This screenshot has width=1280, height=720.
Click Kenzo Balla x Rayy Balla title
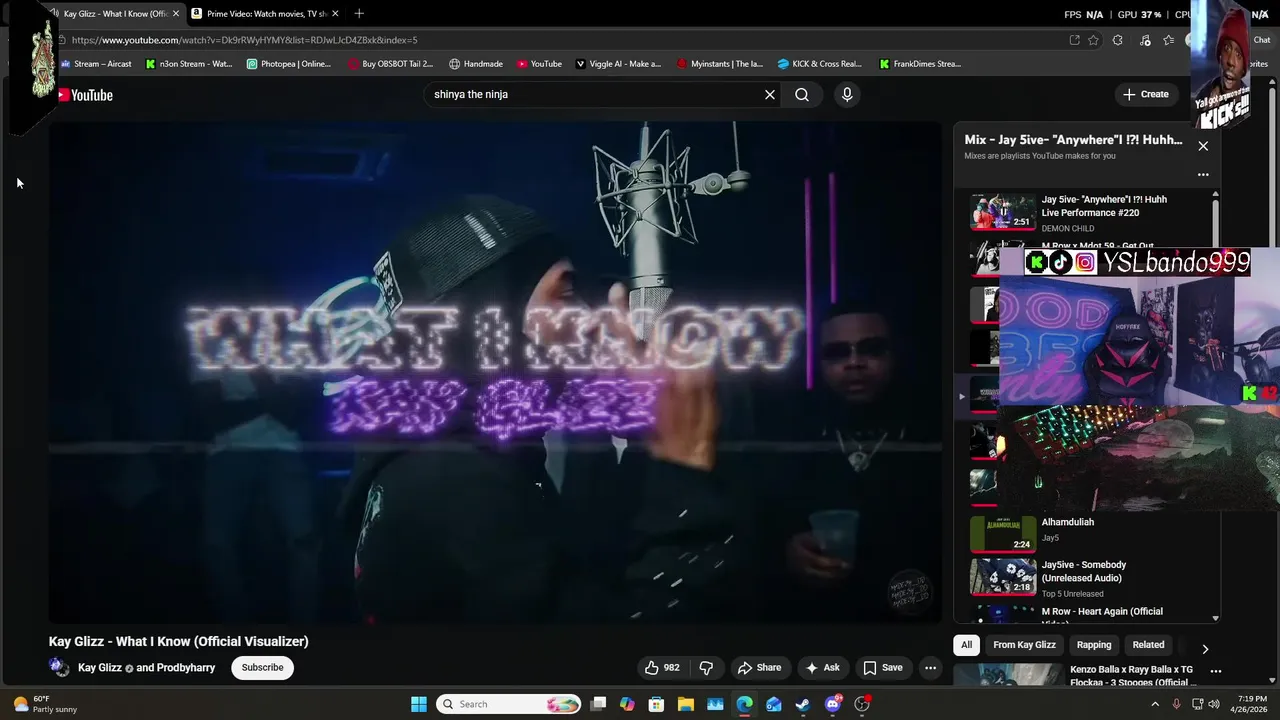[1133, 676]
